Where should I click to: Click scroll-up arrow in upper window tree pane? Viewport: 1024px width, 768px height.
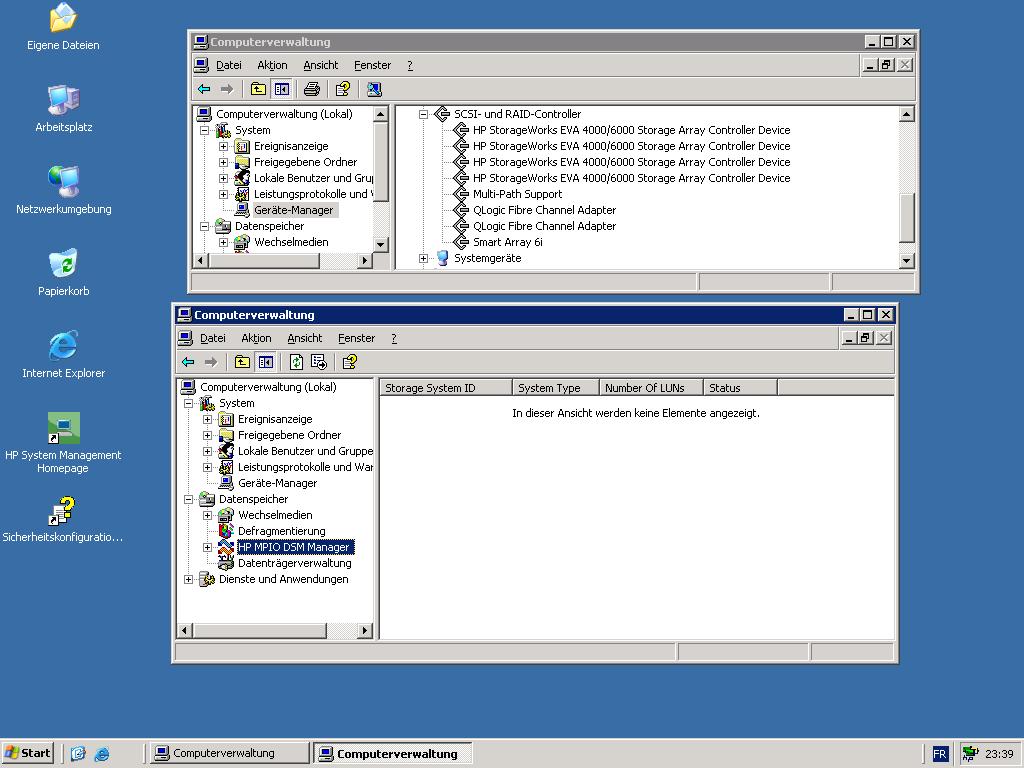click(381, 114)
